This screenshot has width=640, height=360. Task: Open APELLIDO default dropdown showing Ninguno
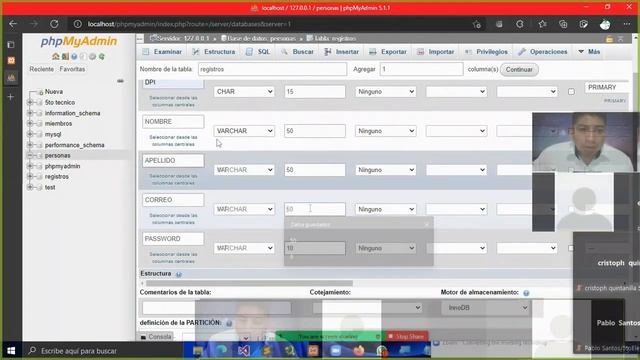(x=385, y=170)
